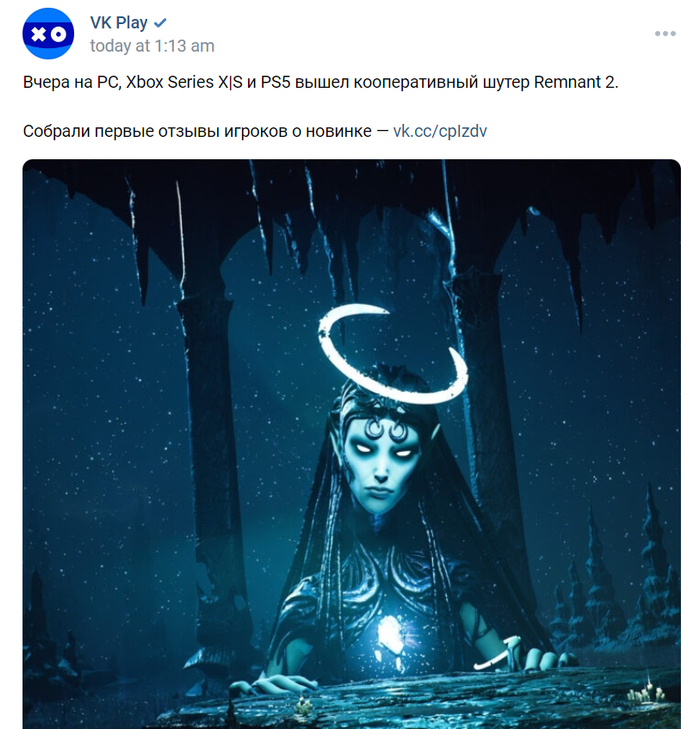The width and height of the screenshot is (700, 729).
Task: Click the character's left hand on stone
Action: 277,683
